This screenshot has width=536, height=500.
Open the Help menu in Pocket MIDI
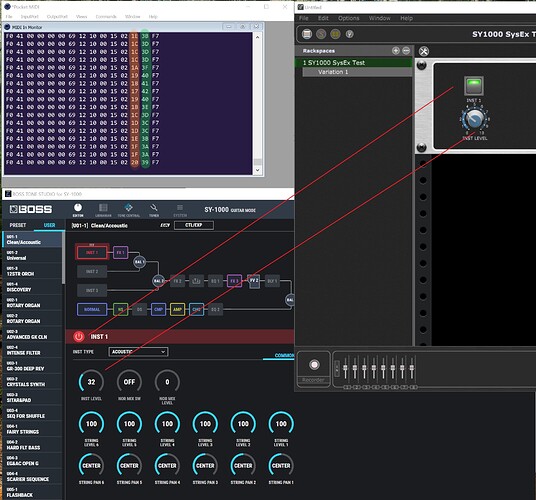click(153, 16)
